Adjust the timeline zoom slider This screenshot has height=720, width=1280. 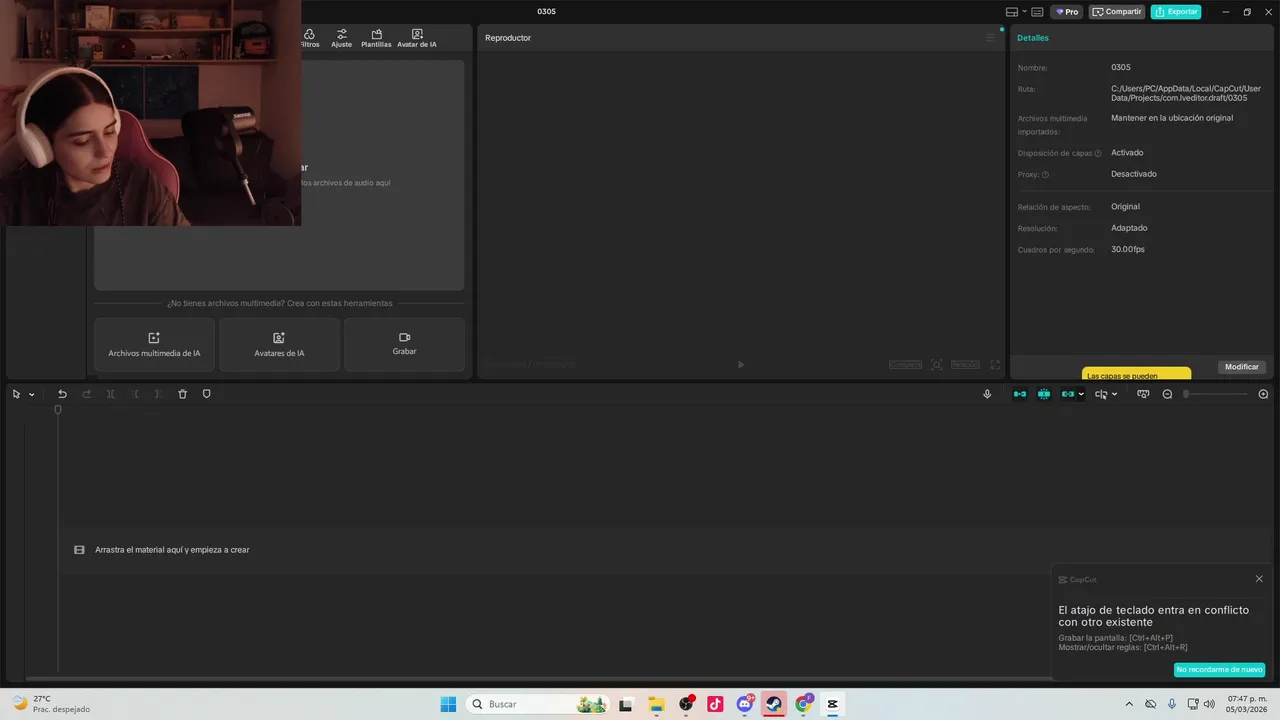pyautogui.click(x=1216, y=394)
